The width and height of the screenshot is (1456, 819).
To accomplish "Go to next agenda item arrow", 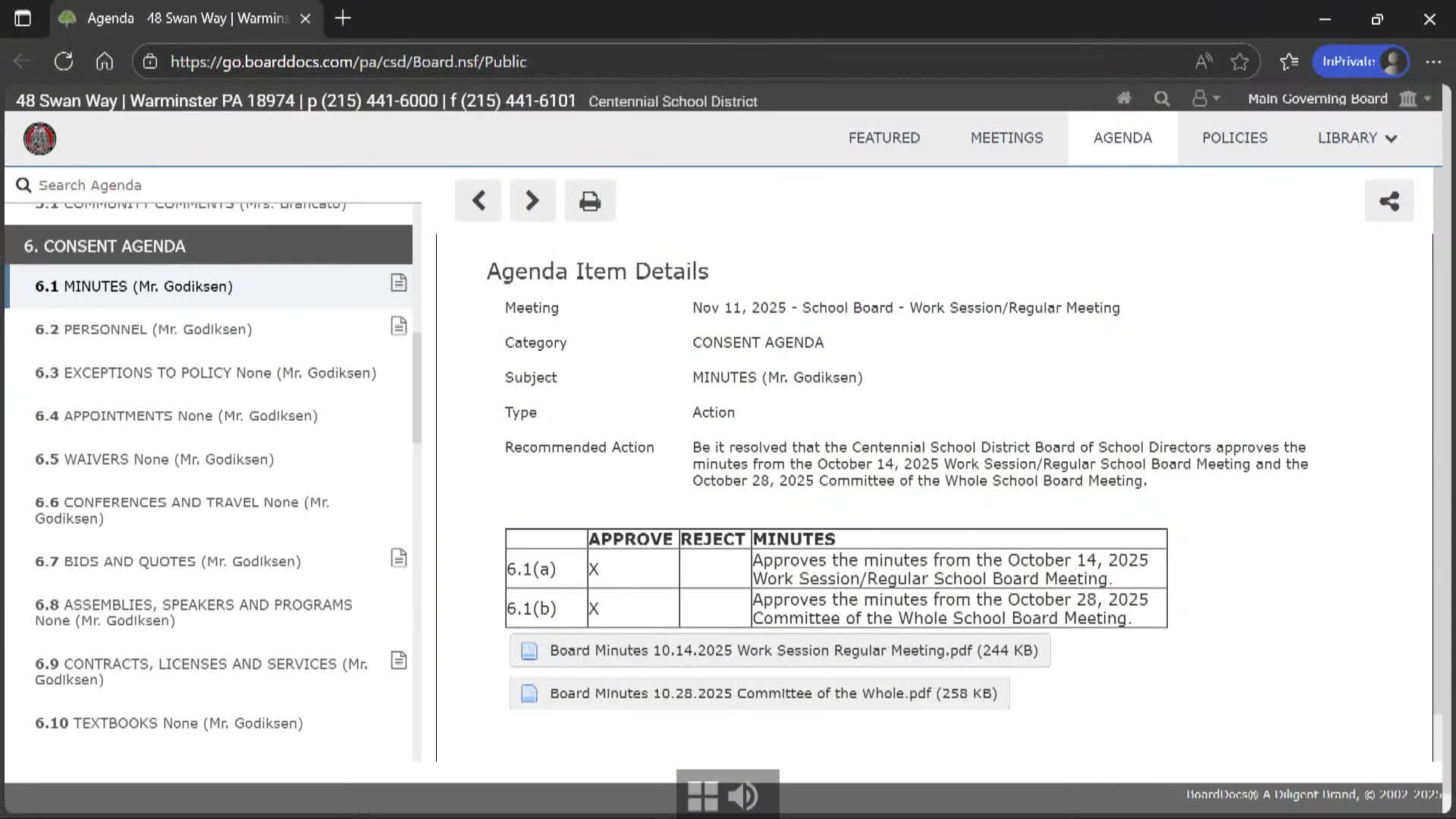I will pyautogui.click(x=532, y=201).
